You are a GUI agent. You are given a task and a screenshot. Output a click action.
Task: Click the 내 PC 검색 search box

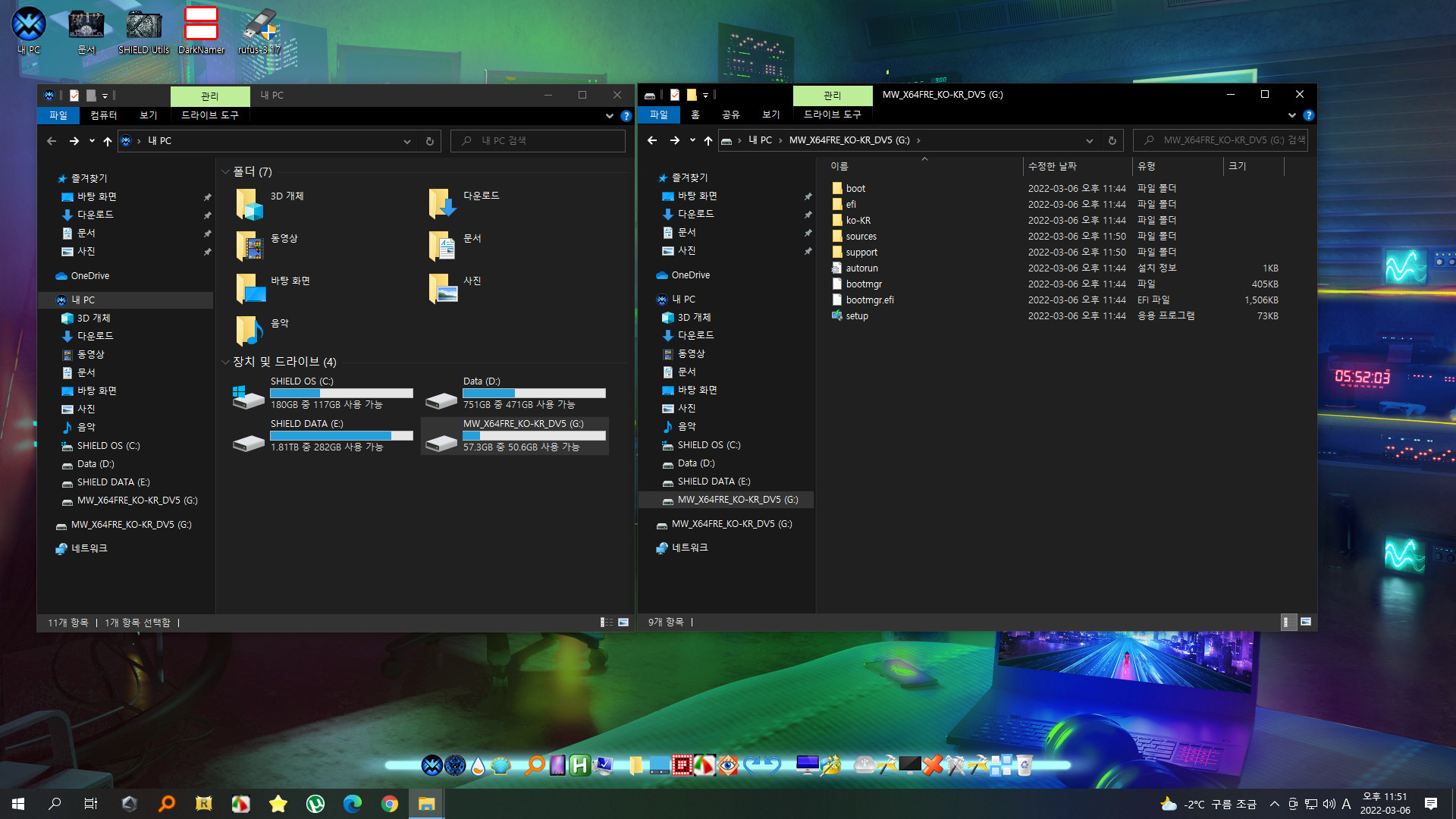tap(538, 141)
